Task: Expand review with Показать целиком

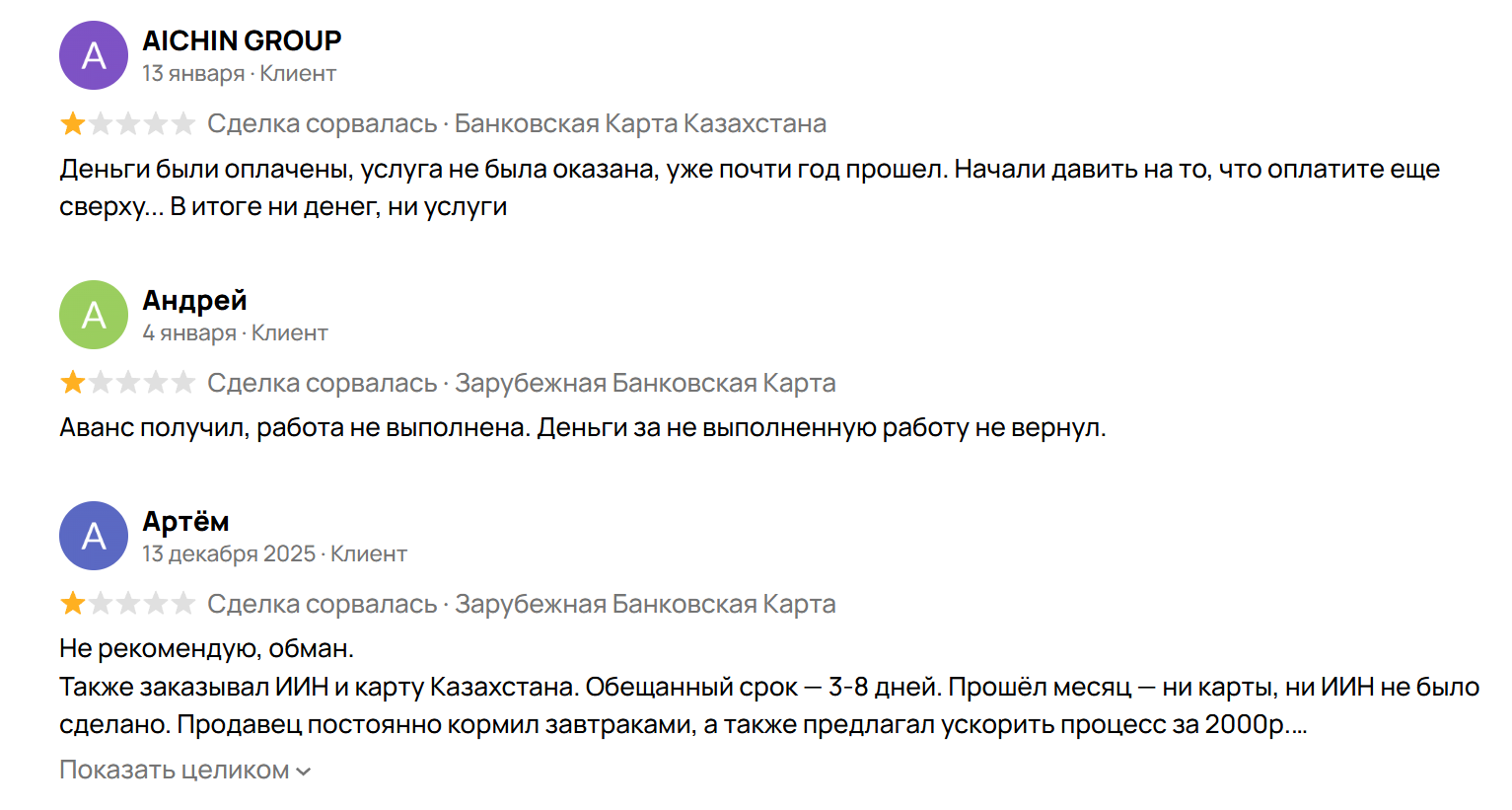Action: (175, 770)
